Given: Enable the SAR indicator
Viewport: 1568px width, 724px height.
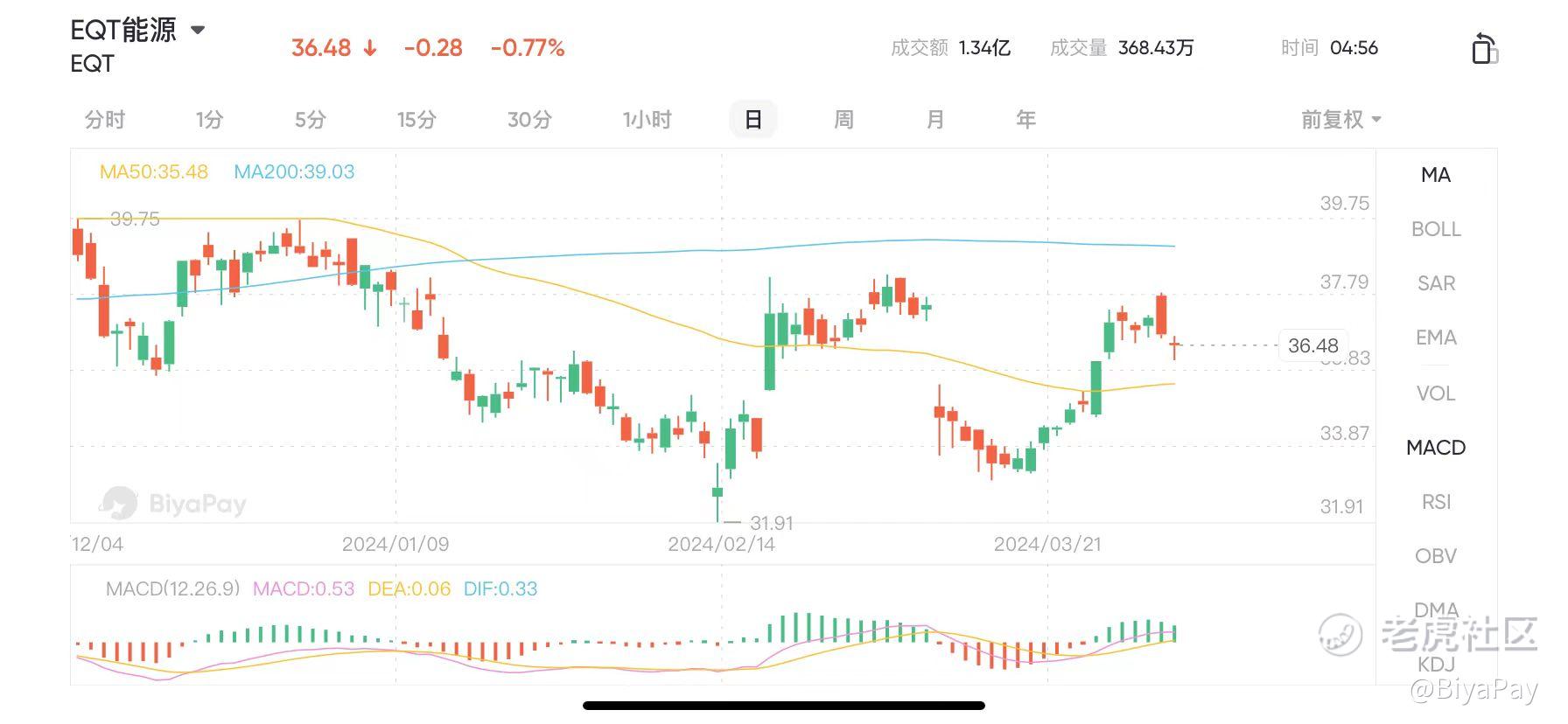Looking at the screenshot, I should [x=1436, y=283].
